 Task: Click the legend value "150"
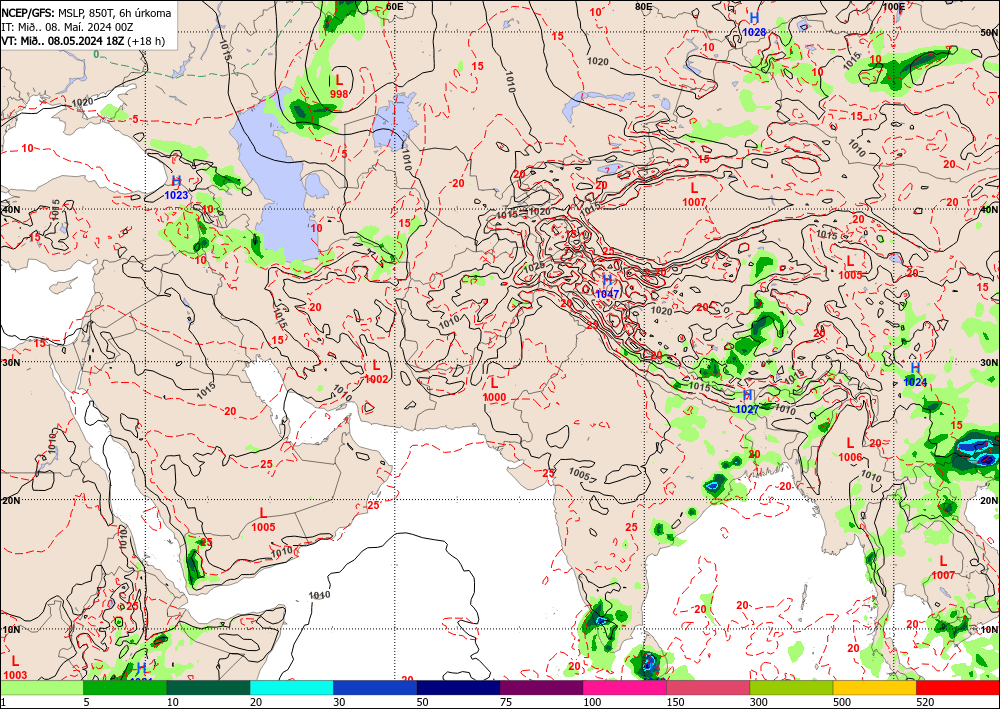[675, 703]
